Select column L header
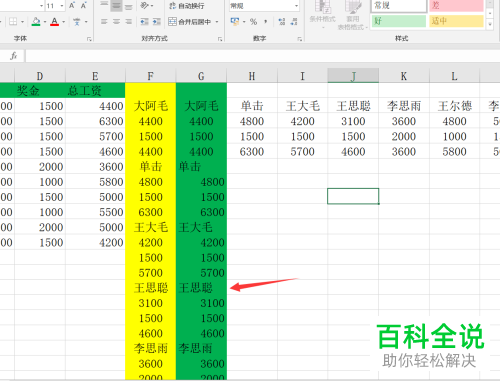This screenshot has height=381, width=500. (455, 76)
